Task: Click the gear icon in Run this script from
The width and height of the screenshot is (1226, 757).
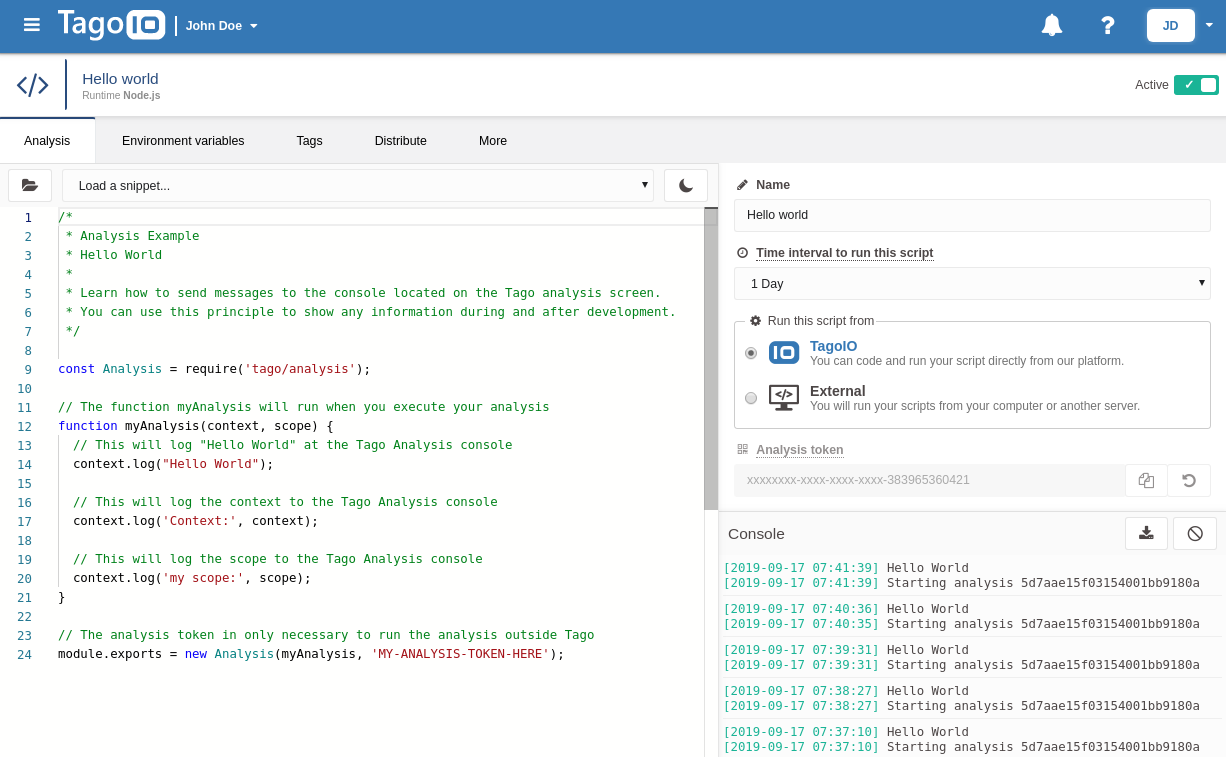Action: tap(755, 321)
